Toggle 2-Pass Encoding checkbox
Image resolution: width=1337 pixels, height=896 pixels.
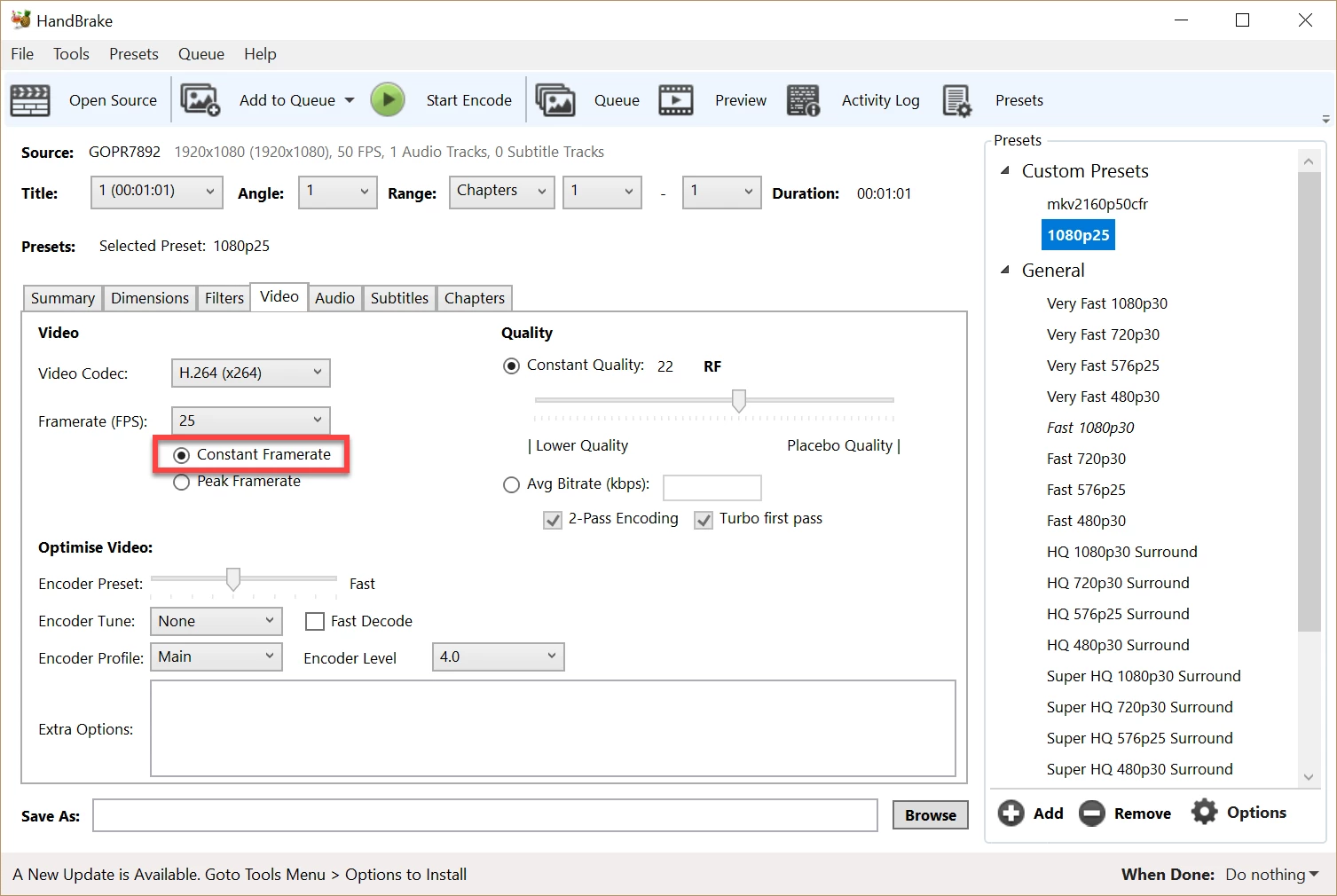[x=553, y=520]
